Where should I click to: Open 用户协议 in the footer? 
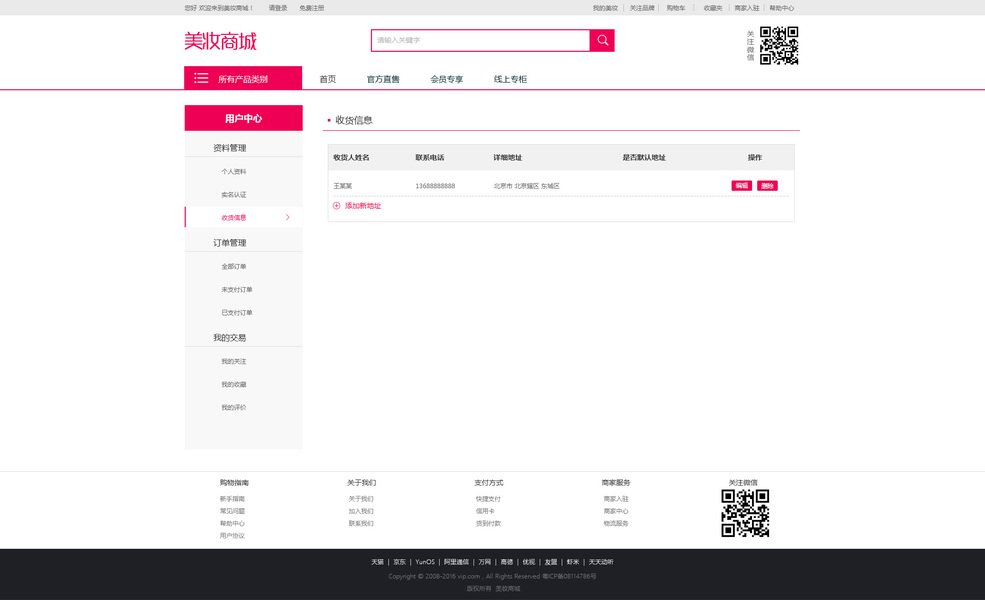pyautogui.click(x=232, y=535)
